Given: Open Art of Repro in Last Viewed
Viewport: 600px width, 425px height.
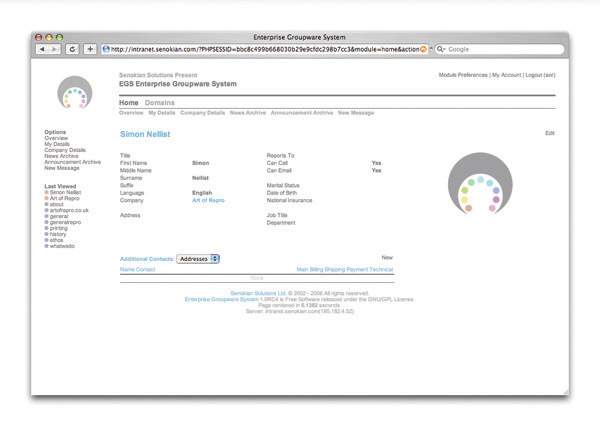Looking at the screenshot, I should click(65, 198).
